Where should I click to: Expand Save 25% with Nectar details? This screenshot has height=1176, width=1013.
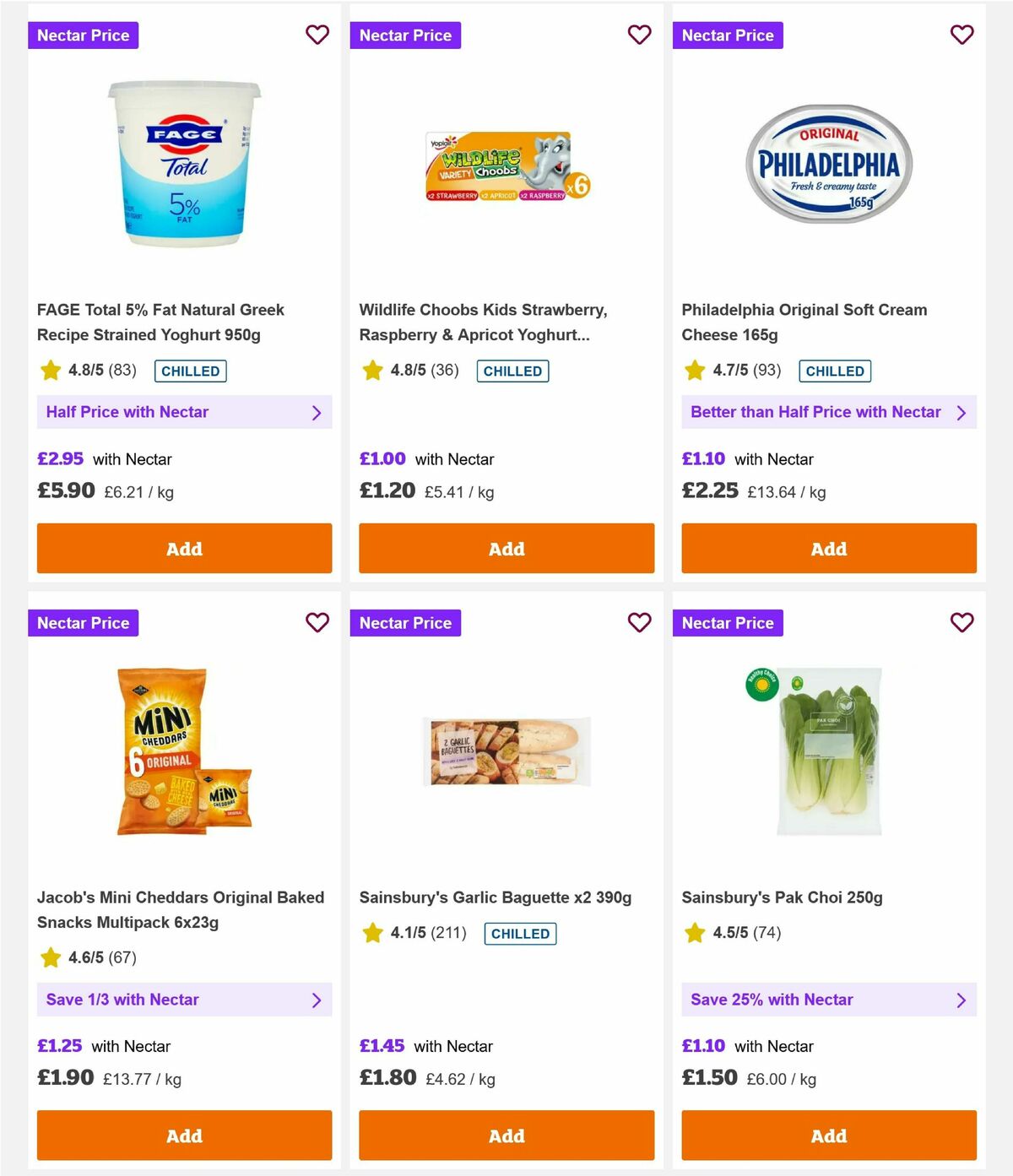[x=829, y=1000]
